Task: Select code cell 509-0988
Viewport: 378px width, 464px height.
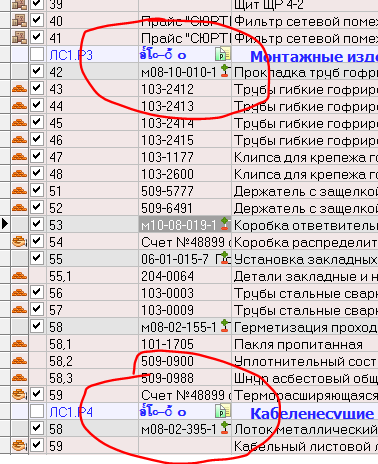Action: (185, 378)
